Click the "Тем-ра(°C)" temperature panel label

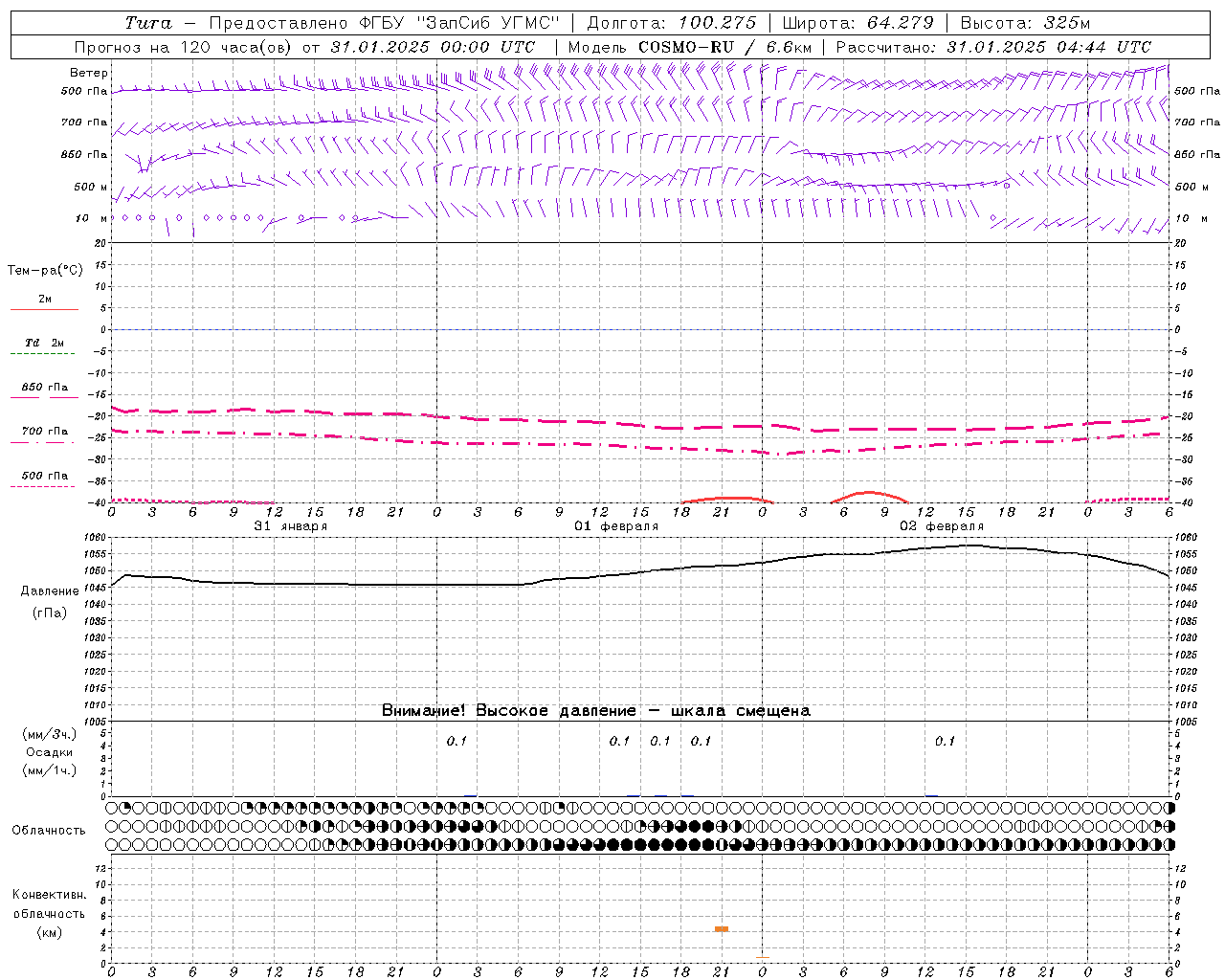tap(45, 271)
